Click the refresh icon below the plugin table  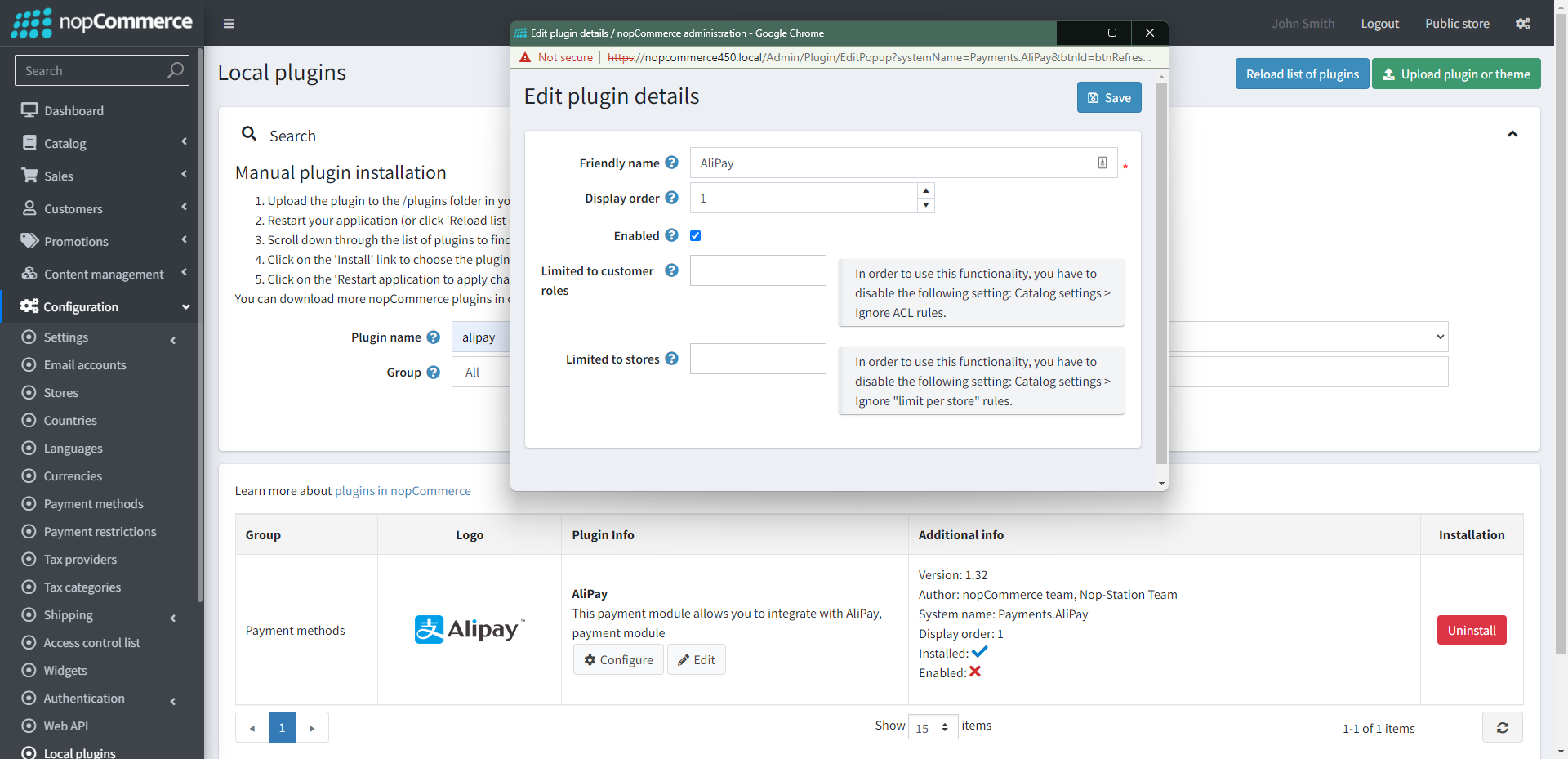[x=1503, y=727]
